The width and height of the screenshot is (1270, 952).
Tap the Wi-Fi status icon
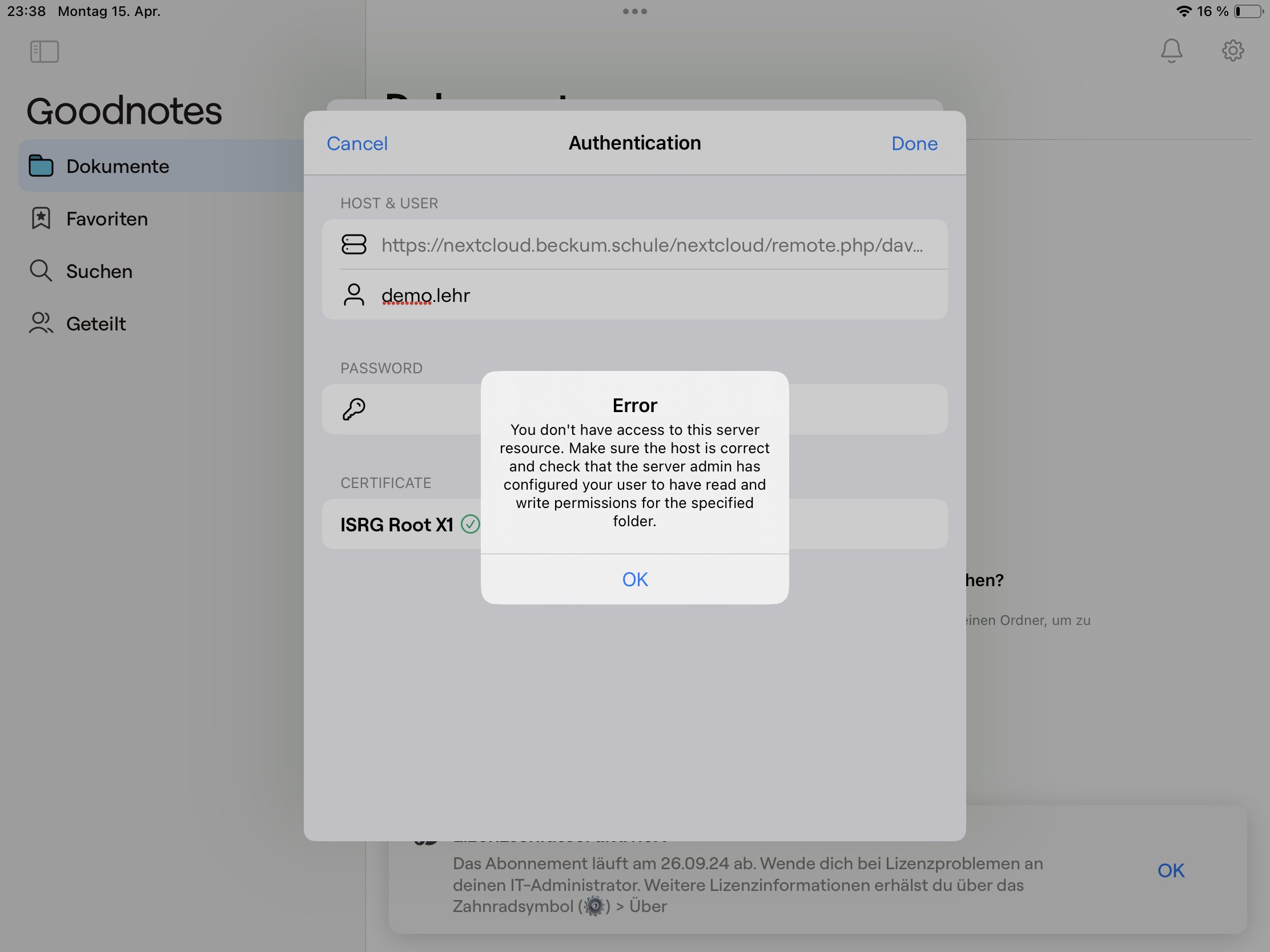point(1183,11)
